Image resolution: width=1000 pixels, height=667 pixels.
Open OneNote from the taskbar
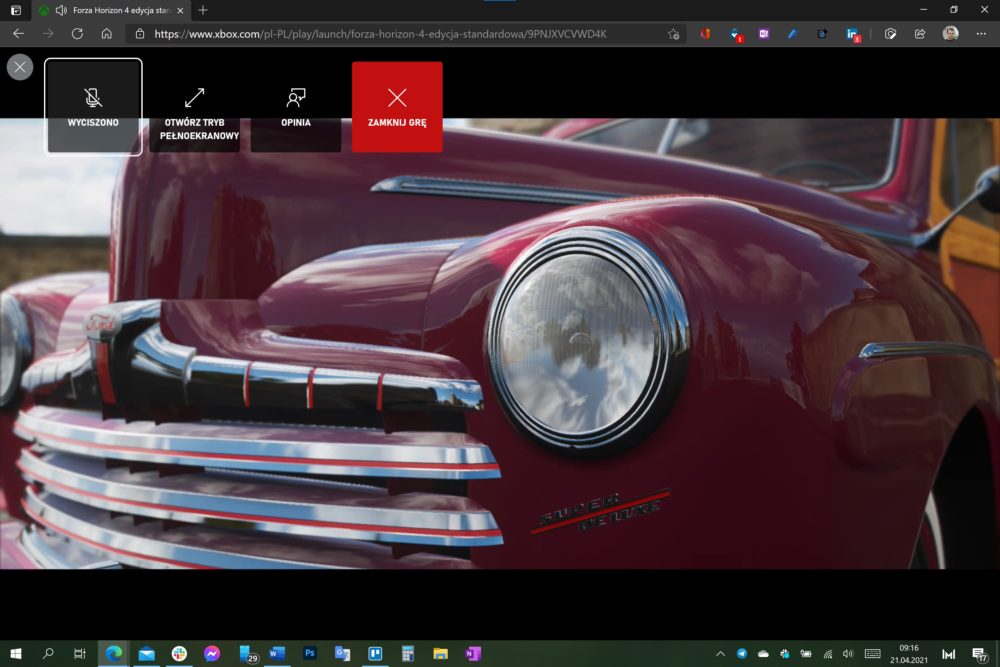(x=473, y=654)
